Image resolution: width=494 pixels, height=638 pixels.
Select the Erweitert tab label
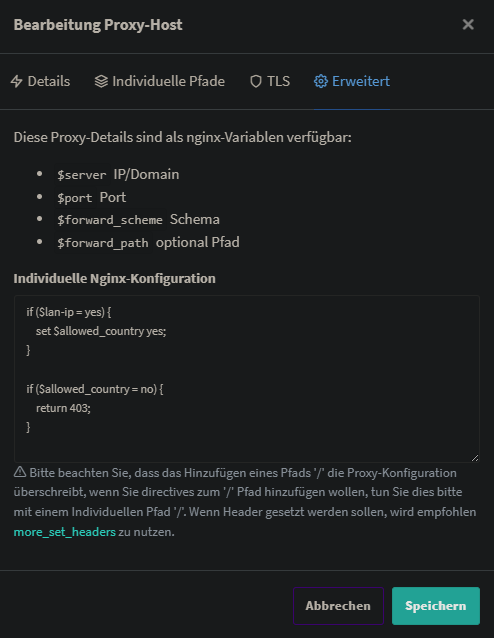(361, 81)
